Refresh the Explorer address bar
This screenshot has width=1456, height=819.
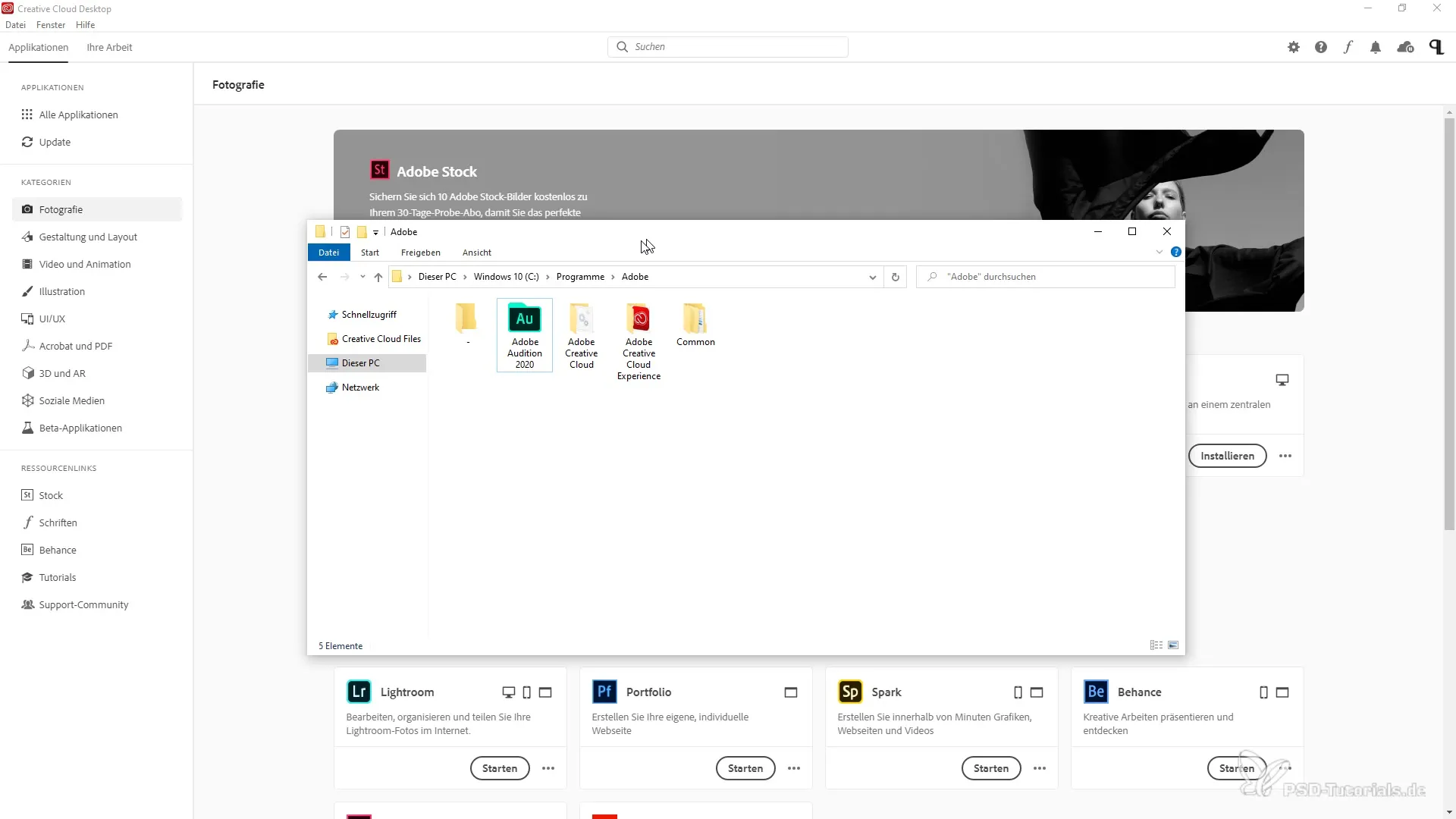(896, 277)
